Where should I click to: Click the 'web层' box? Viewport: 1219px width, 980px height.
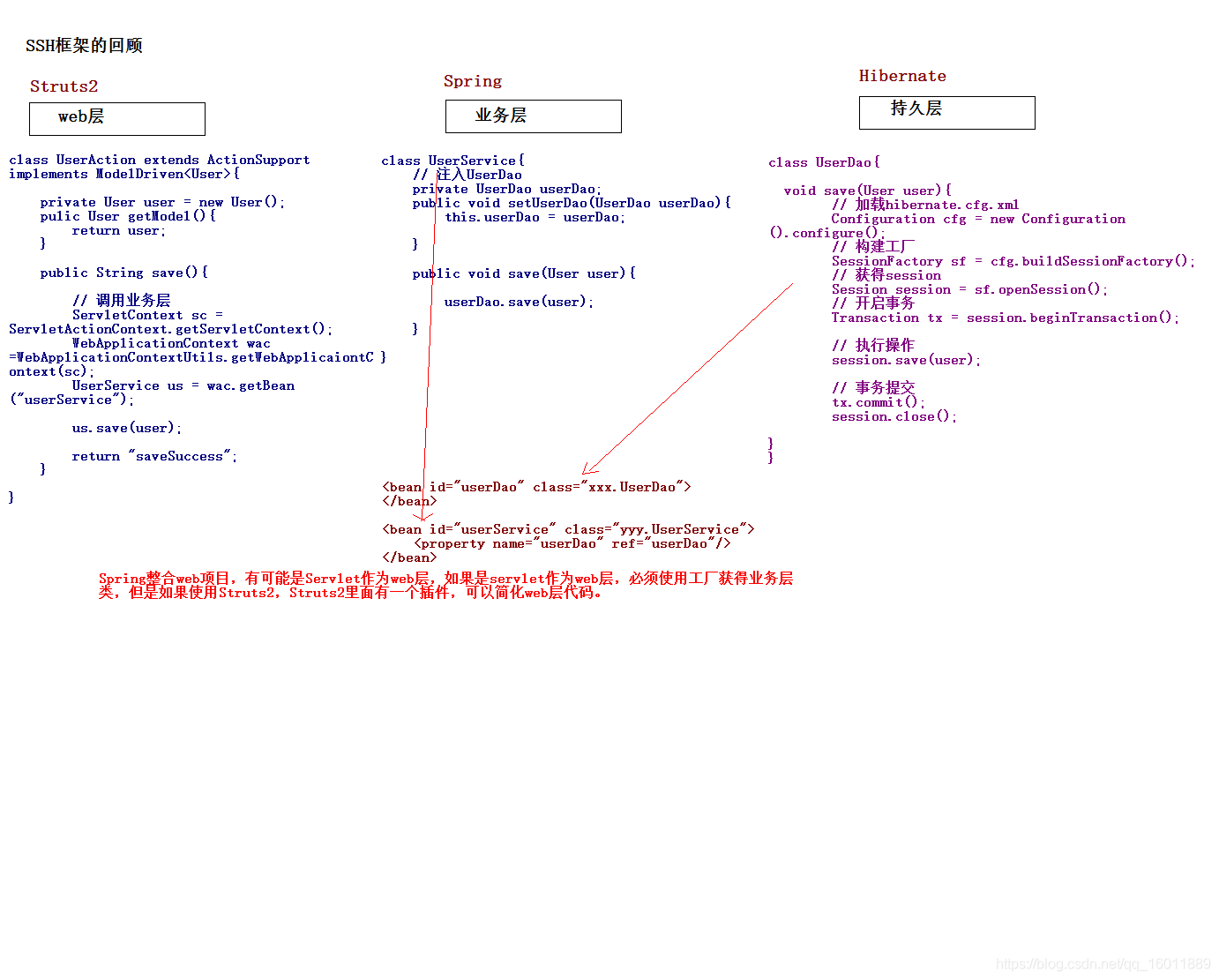(x=117, y=119)
